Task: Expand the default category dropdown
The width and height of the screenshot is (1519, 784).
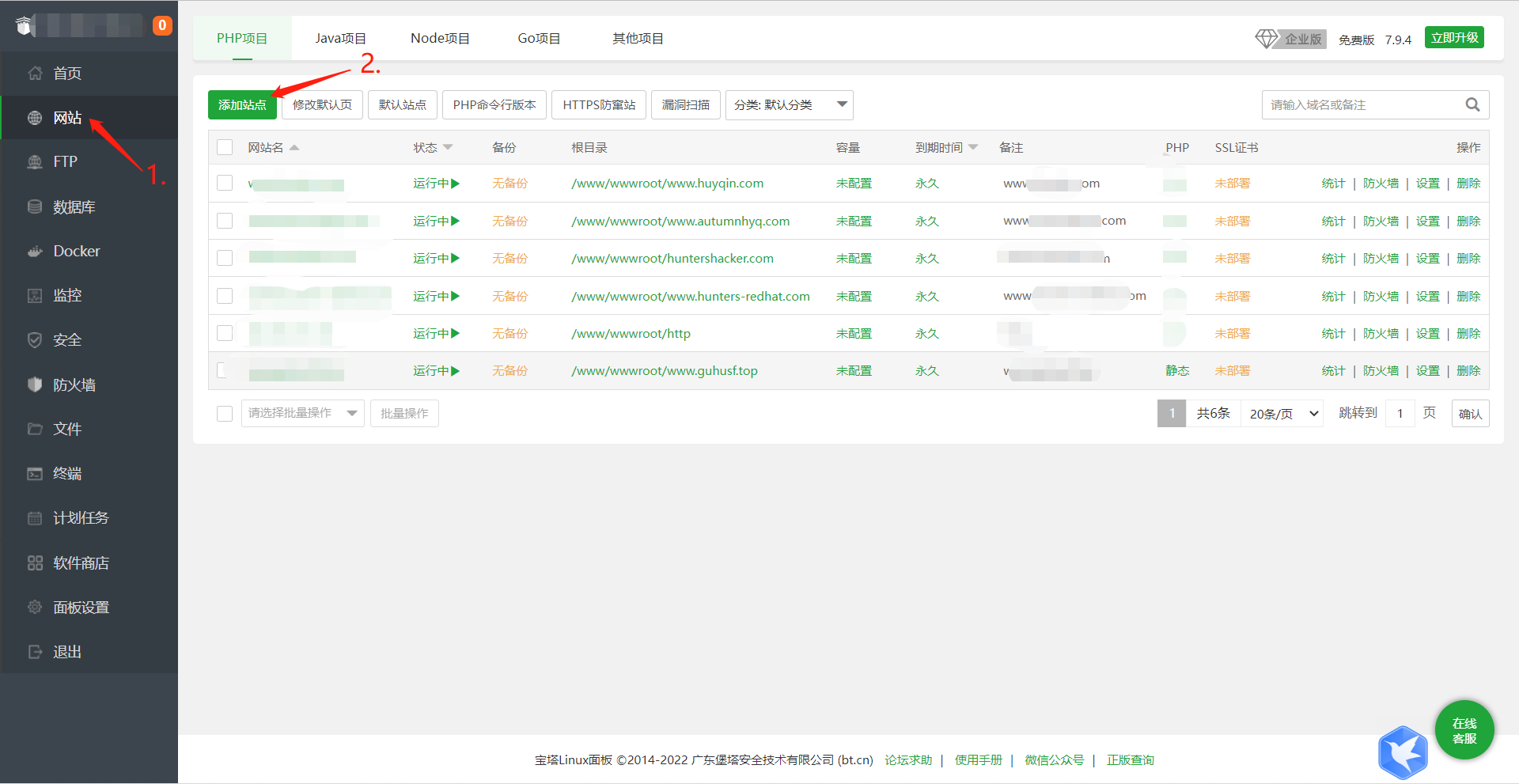Action: tap(789, 105)
